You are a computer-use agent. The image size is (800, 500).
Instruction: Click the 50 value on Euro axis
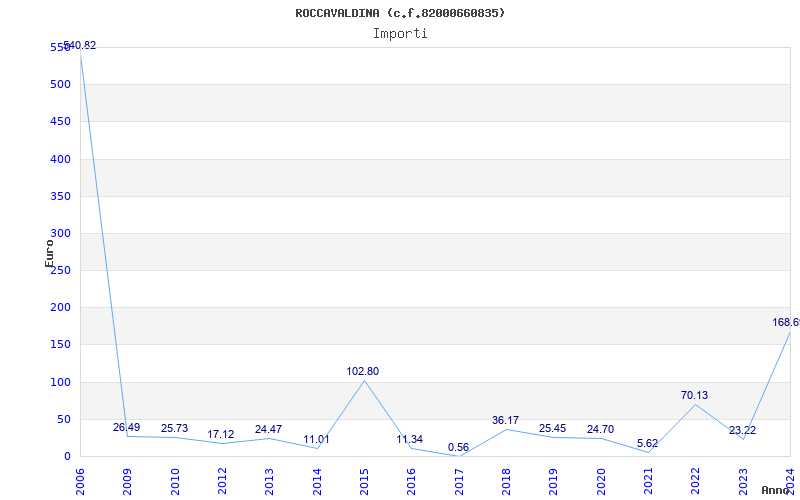(x=64, y=419)
